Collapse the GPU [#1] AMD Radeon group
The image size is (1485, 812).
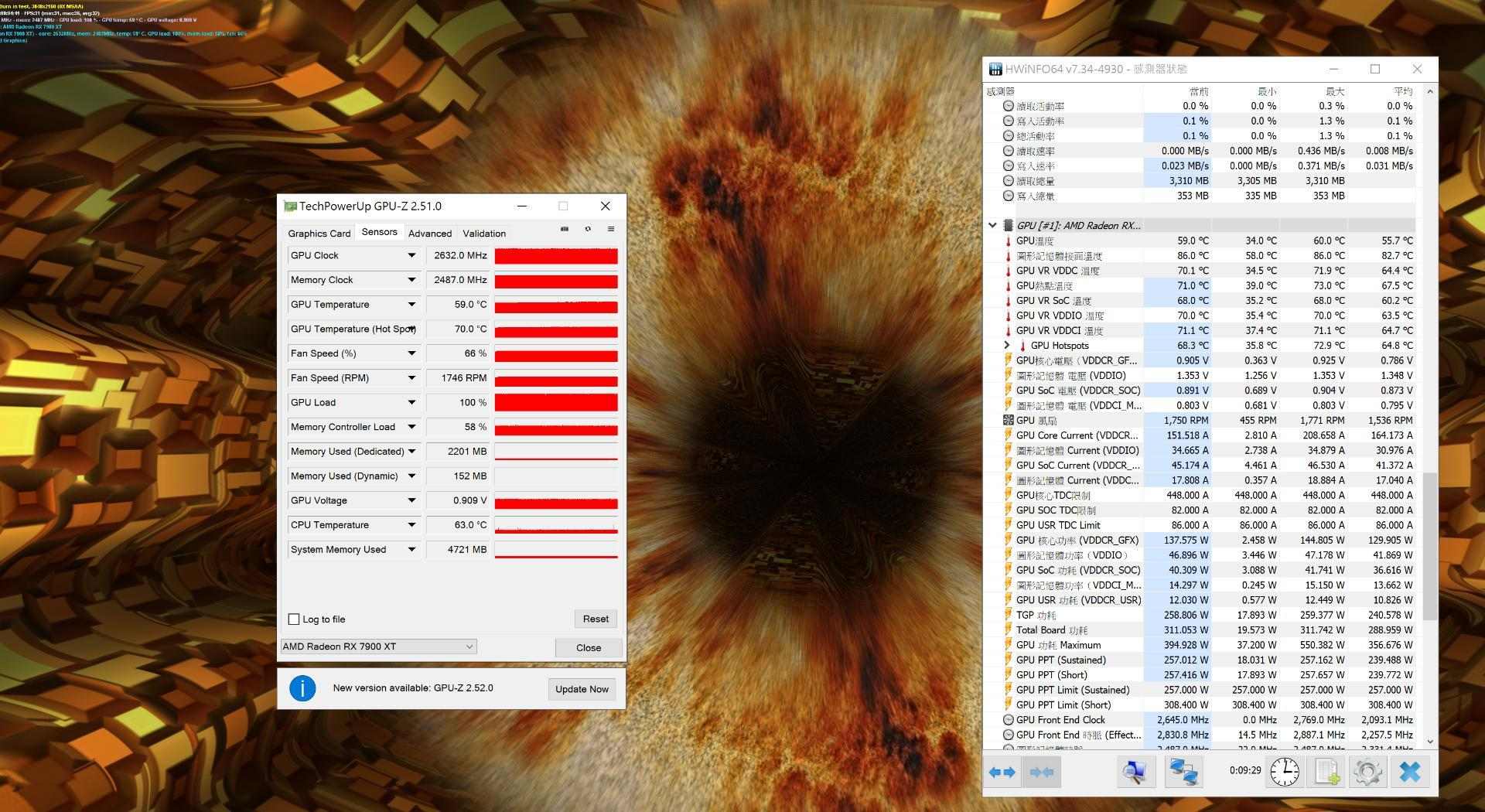[x=993, y=225]
